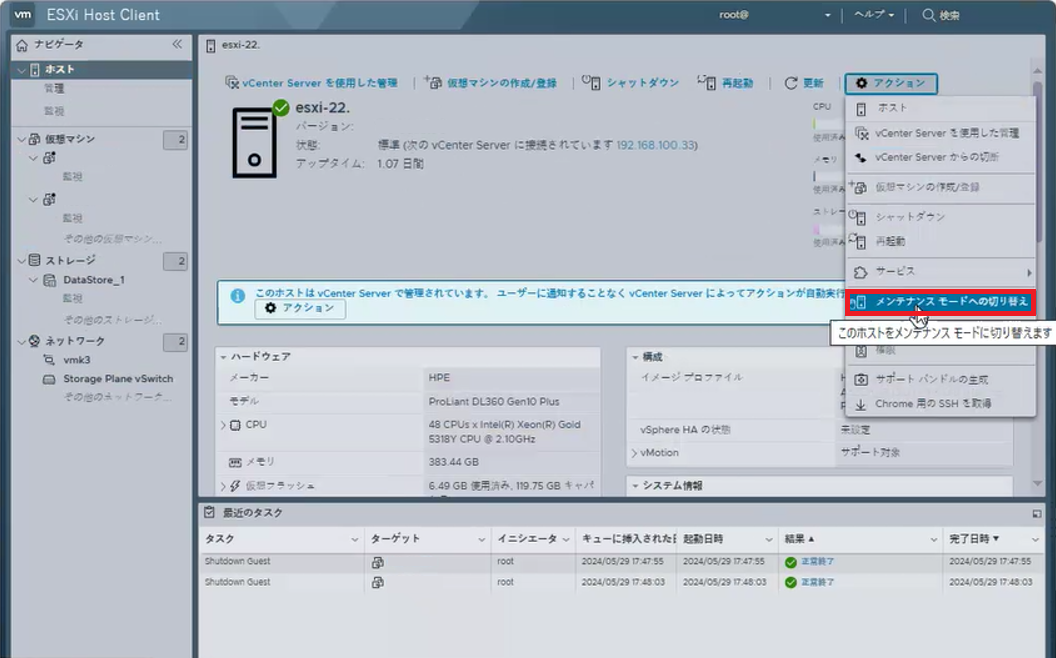The height and width of the screenshot is (658, 1056).
Task: Collapse the DataStore_1 tree node
Action: [x=33, y=280]
